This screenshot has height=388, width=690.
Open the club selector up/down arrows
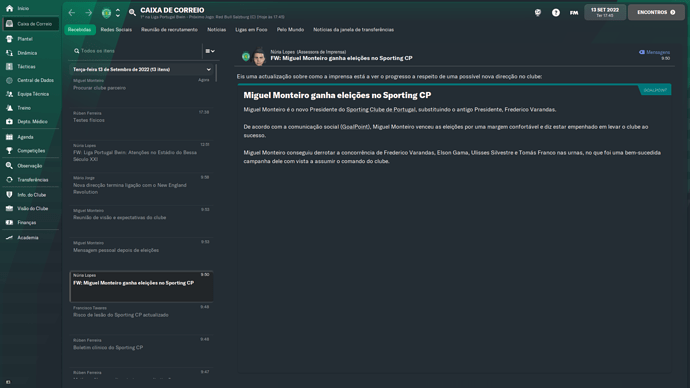tap(117, 13)
